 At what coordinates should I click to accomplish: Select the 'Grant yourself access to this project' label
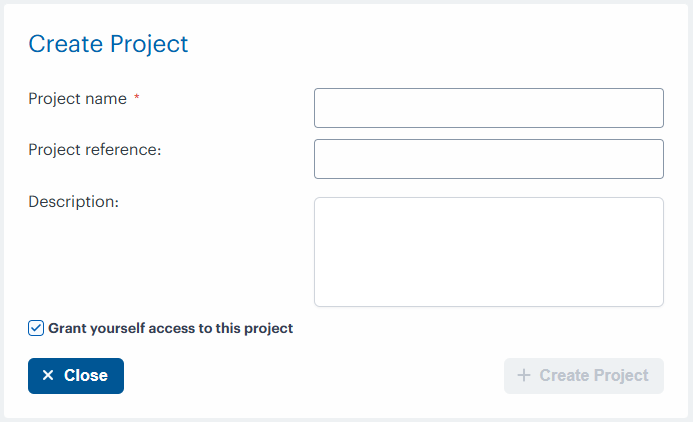[170, 328]
